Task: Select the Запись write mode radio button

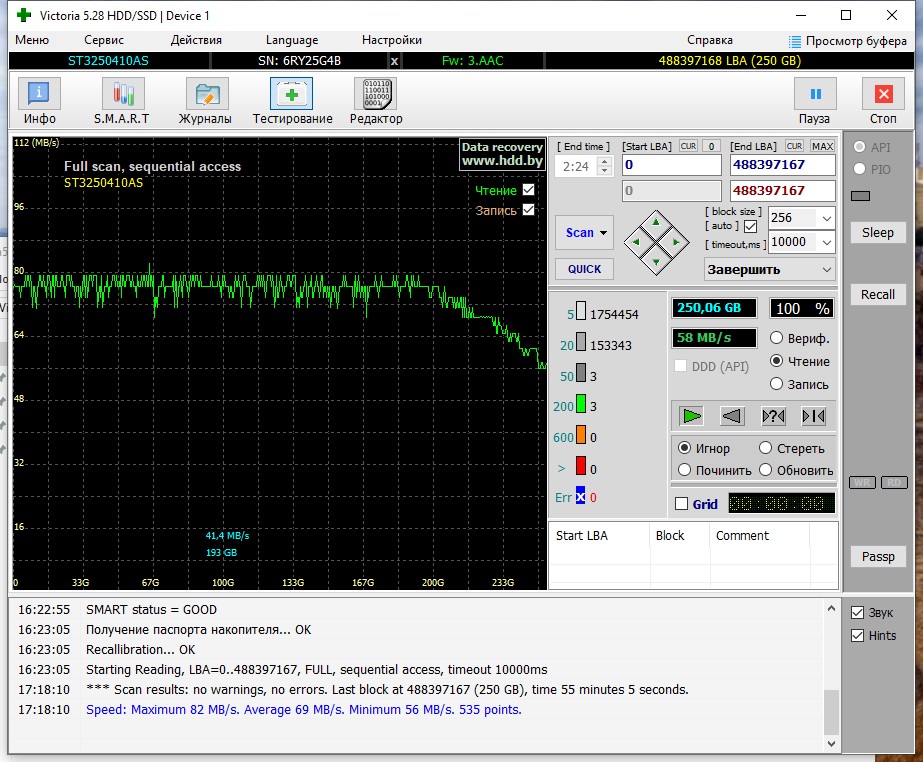Action: 776,384
